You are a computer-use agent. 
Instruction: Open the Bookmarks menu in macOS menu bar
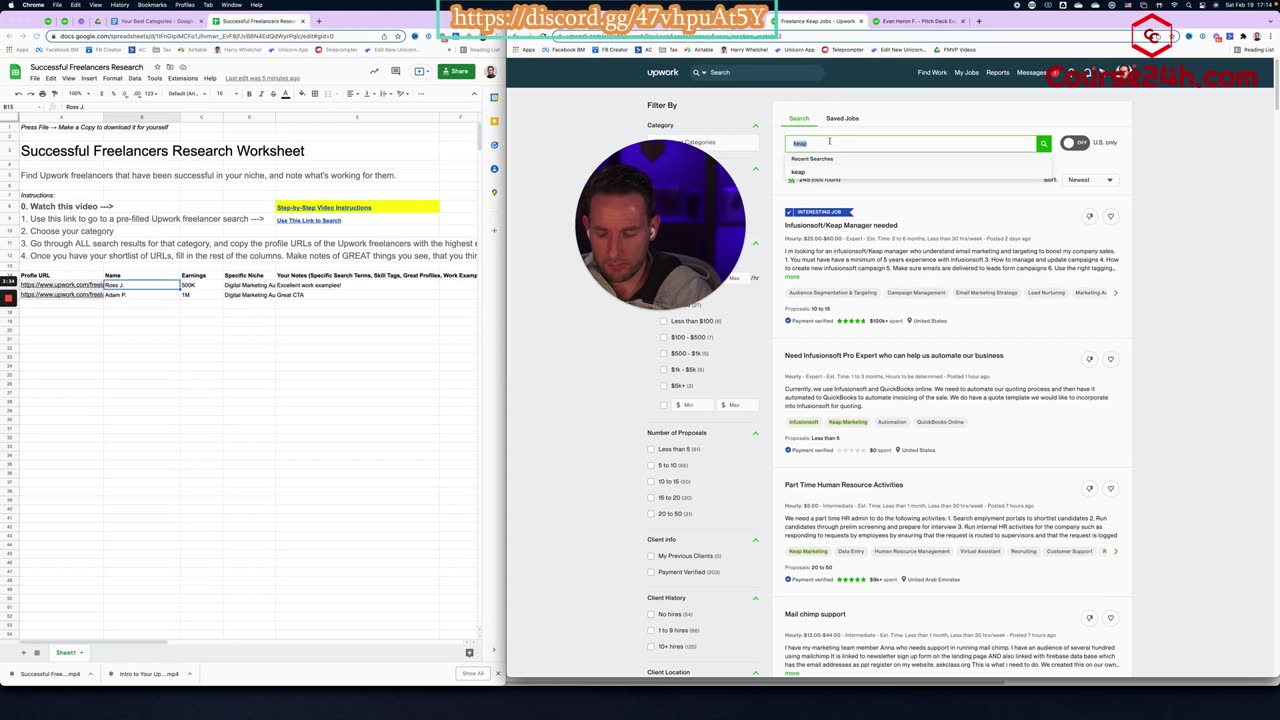coord(152,5)
